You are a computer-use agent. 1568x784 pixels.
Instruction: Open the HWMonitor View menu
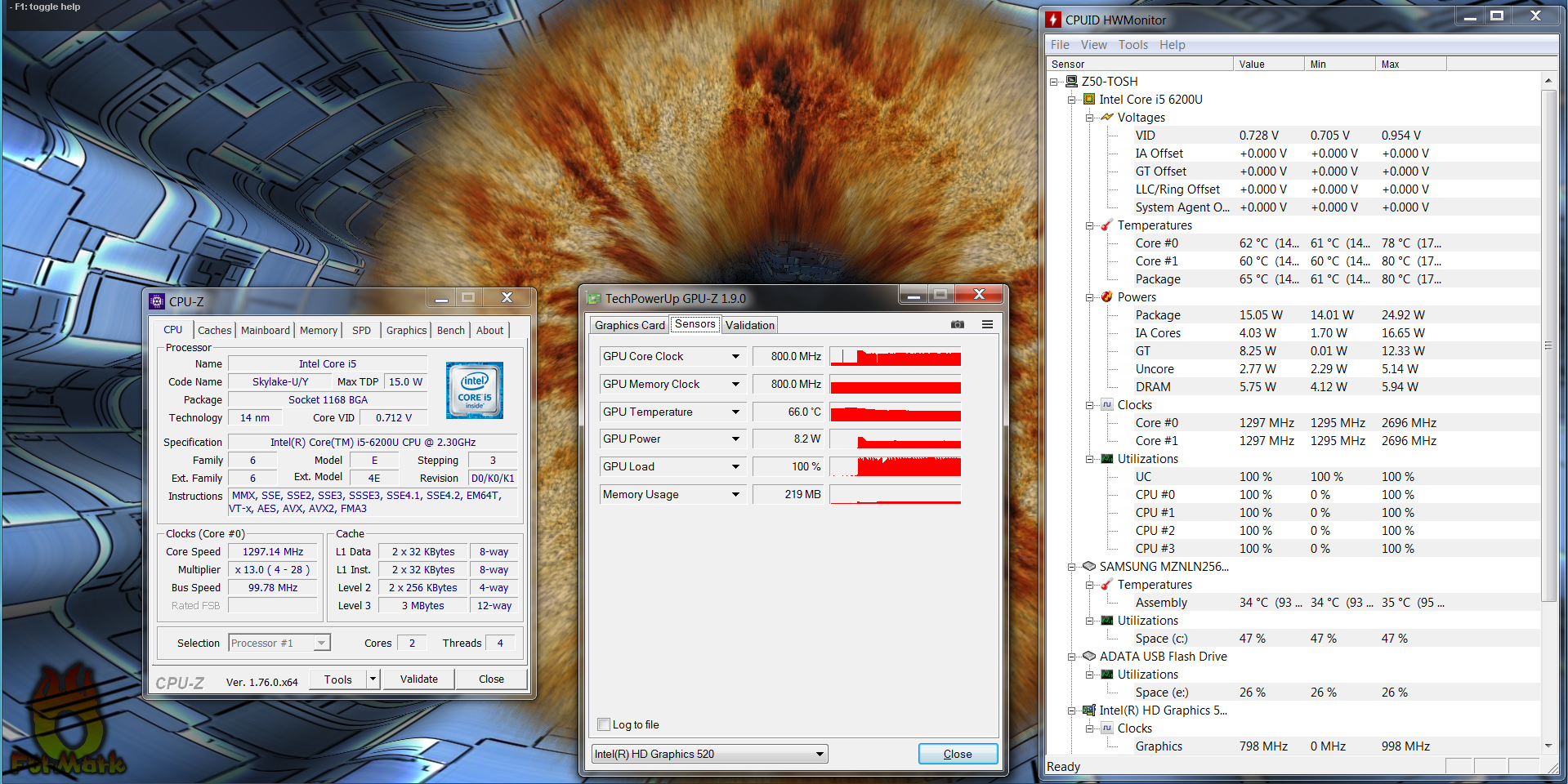click(x=1093, y=45)
